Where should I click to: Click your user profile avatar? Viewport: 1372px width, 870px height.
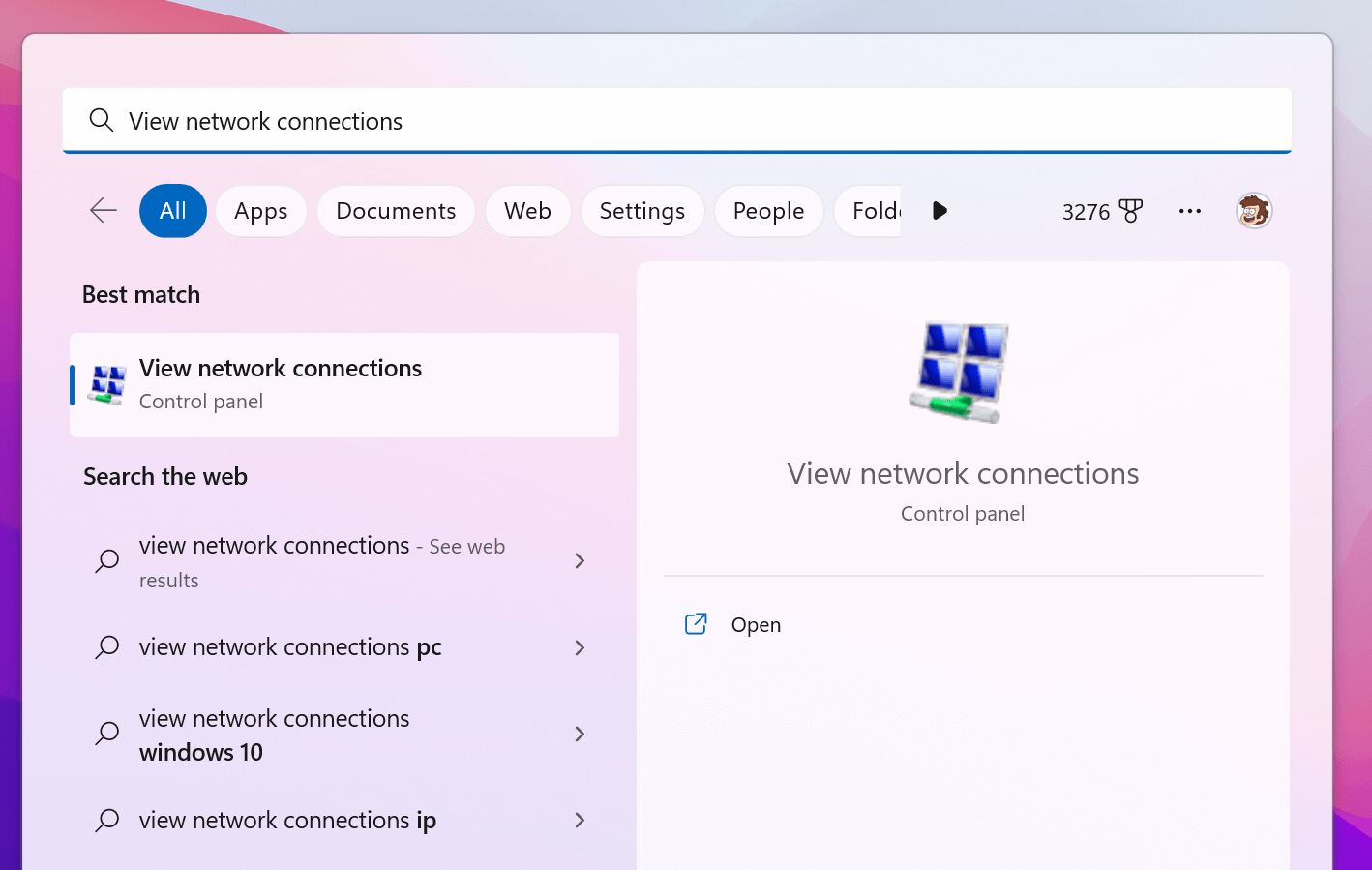[x=1253, y=210]
